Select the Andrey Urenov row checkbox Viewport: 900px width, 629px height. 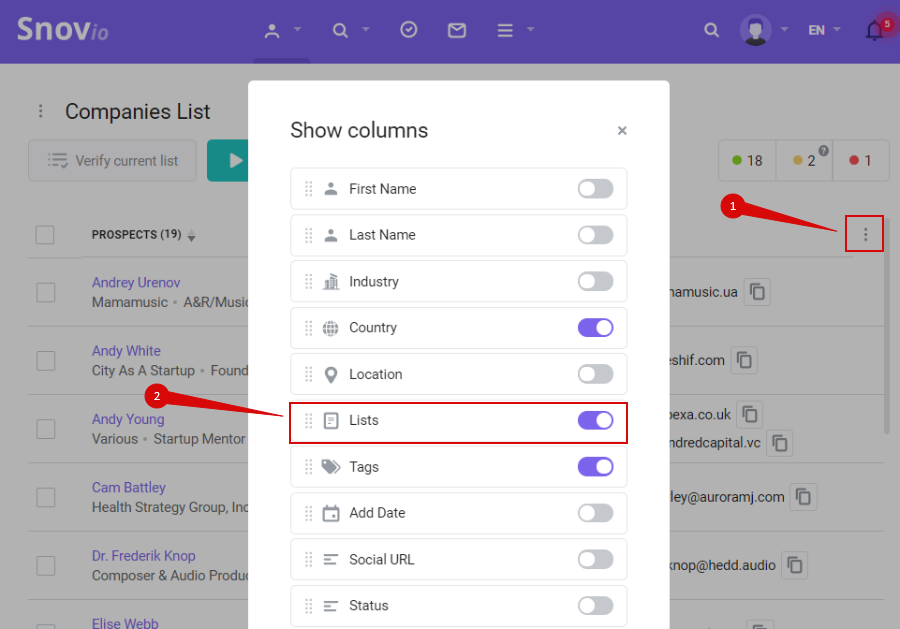click(x=45, y=292)
